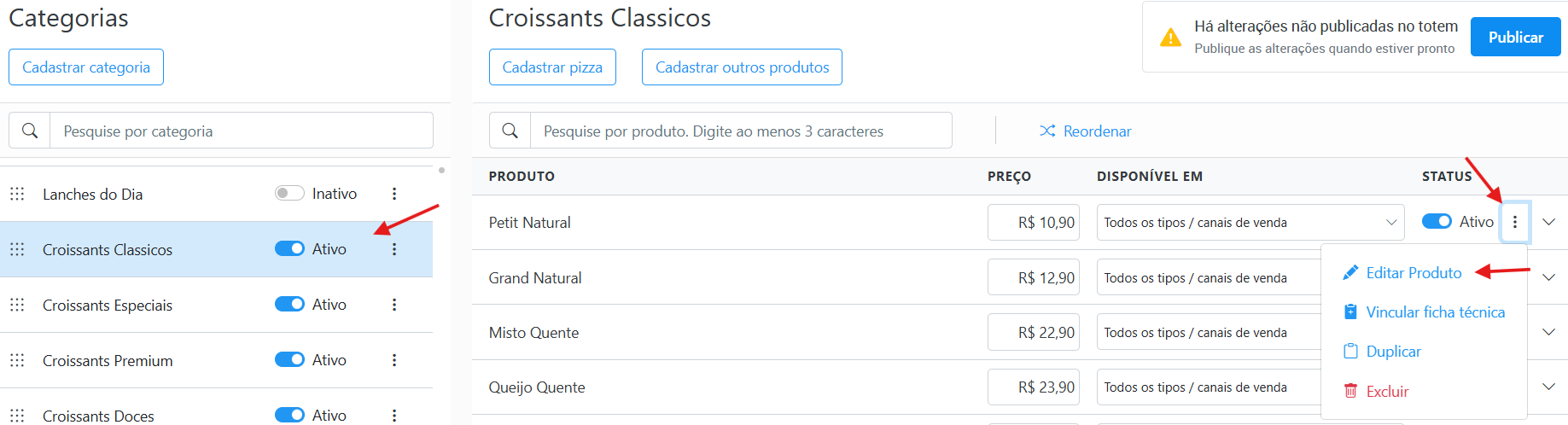
Task: Choose Duplicar in the context menu
Action: [1382, 352]
